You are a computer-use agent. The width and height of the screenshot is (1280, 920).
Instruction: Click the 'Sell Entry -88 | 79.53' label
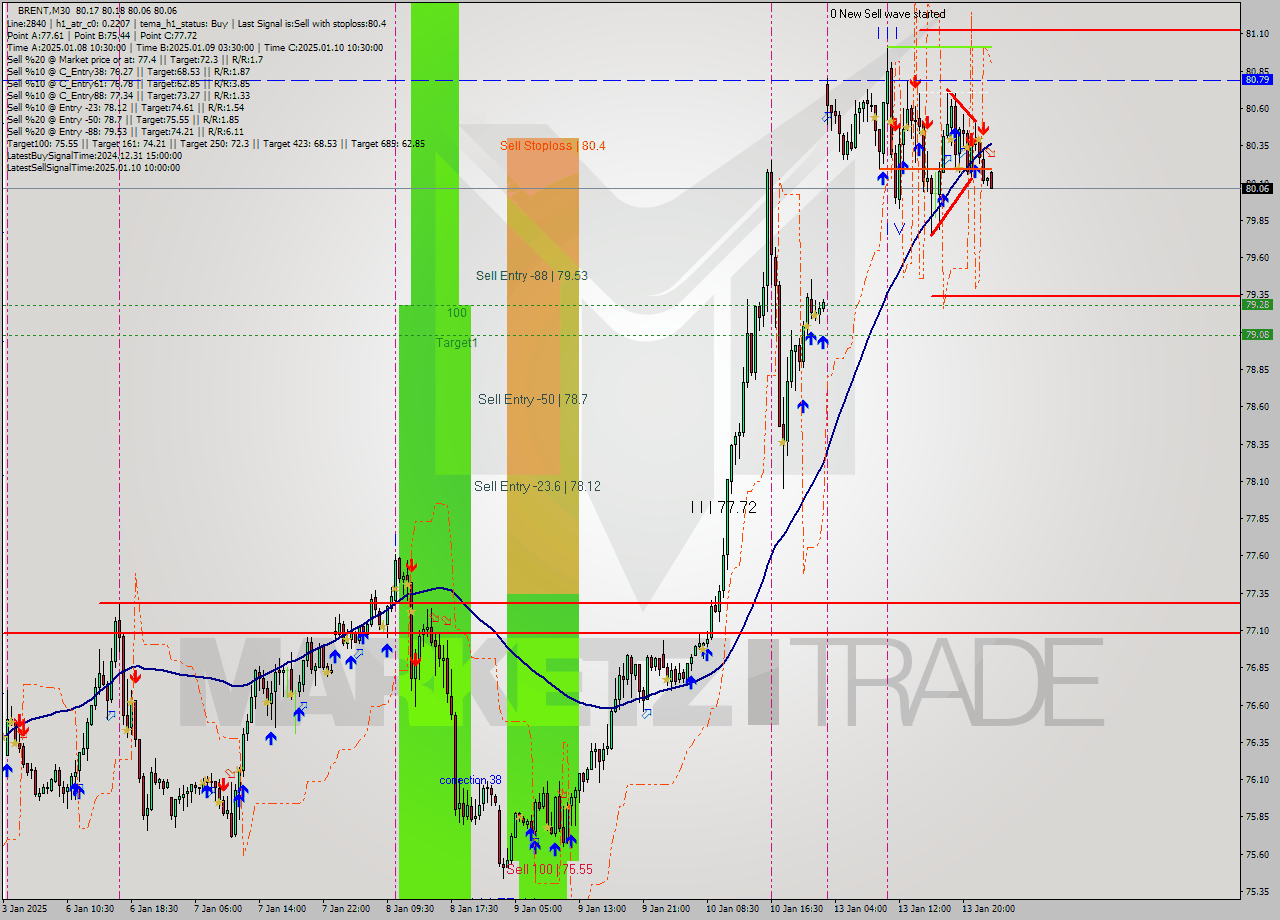(531, 276)
